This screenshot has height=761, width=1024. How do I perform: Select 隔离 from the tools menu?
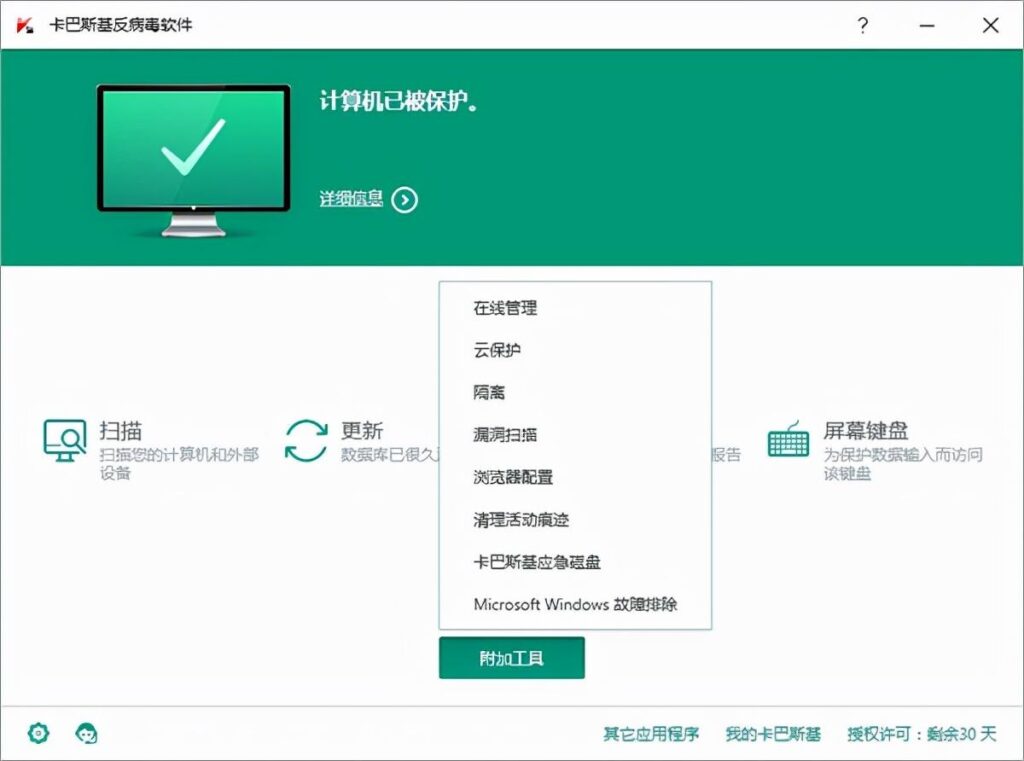[487, 392]
